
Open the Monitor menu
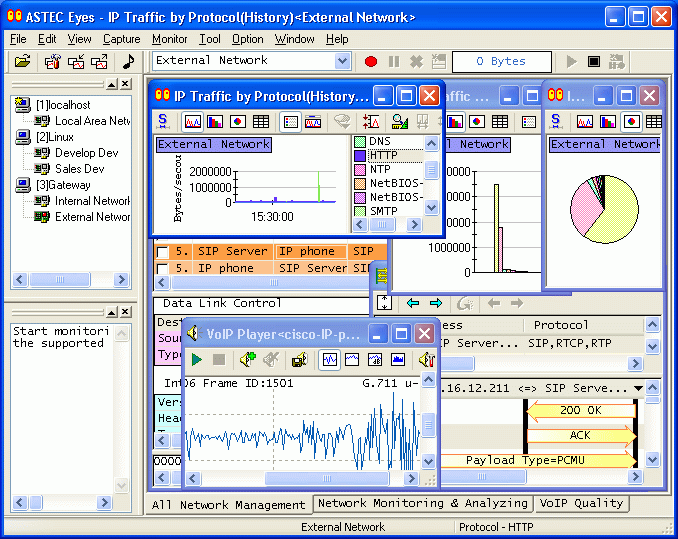click(169, 39)
